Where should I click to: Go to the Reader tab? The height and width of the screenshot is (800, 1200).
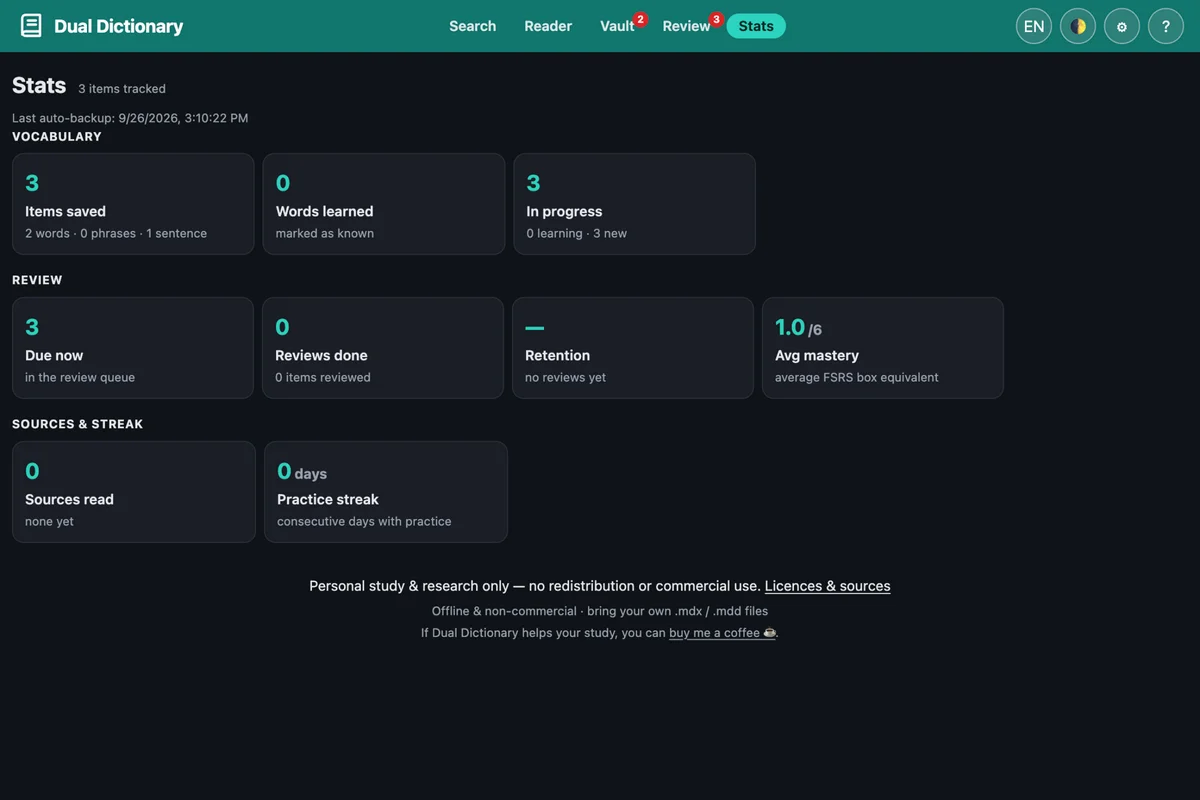[x=548, y=26]
